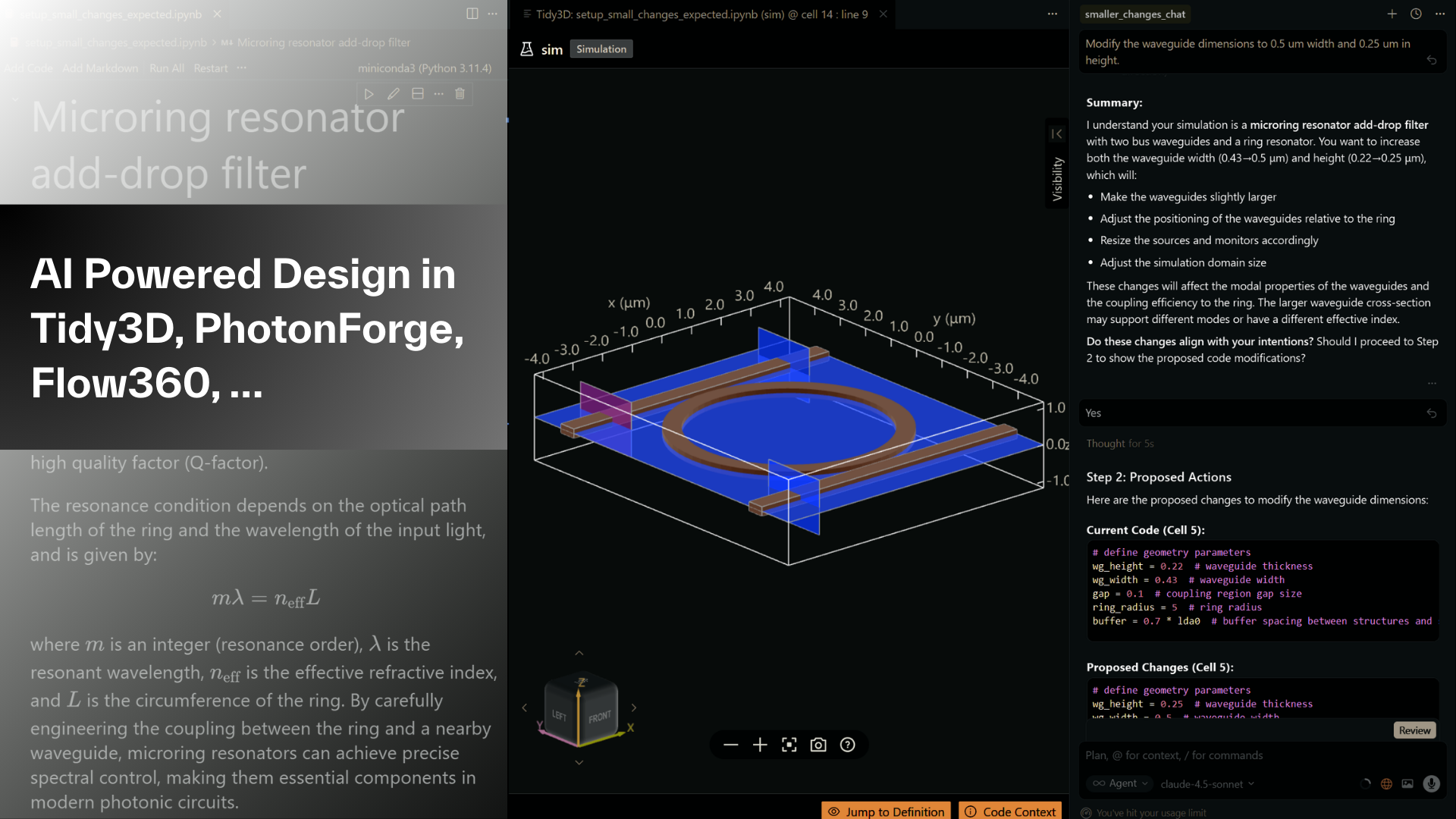Expand the 'Thought for 5s' section
Image resolution: width=1456 pixels, height=819 pixels.
point(1120,444)
